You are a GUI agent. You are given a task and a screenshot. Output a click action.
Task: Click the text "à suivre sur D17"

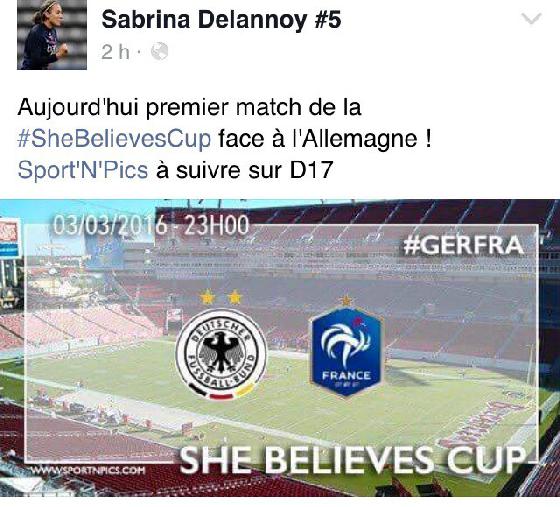point(245,170)
